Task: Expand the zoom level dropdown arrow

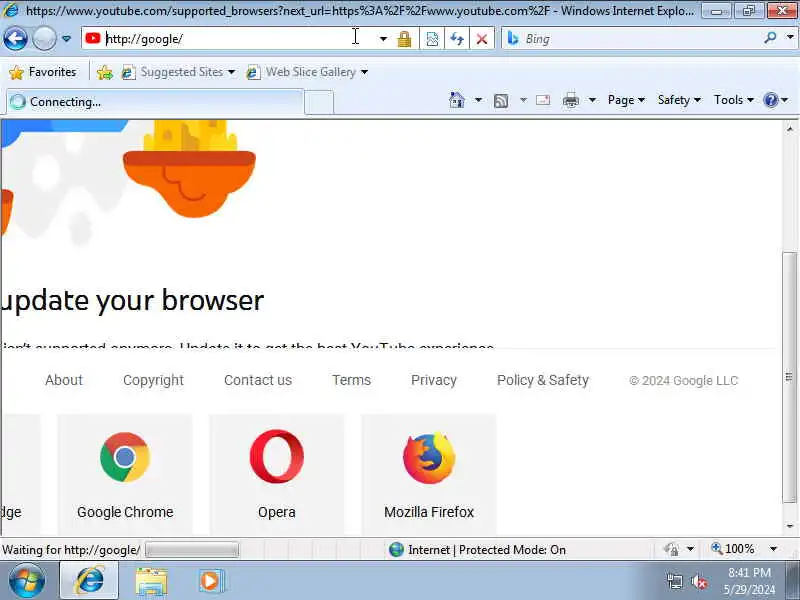Action: click(x=773, y=549)
